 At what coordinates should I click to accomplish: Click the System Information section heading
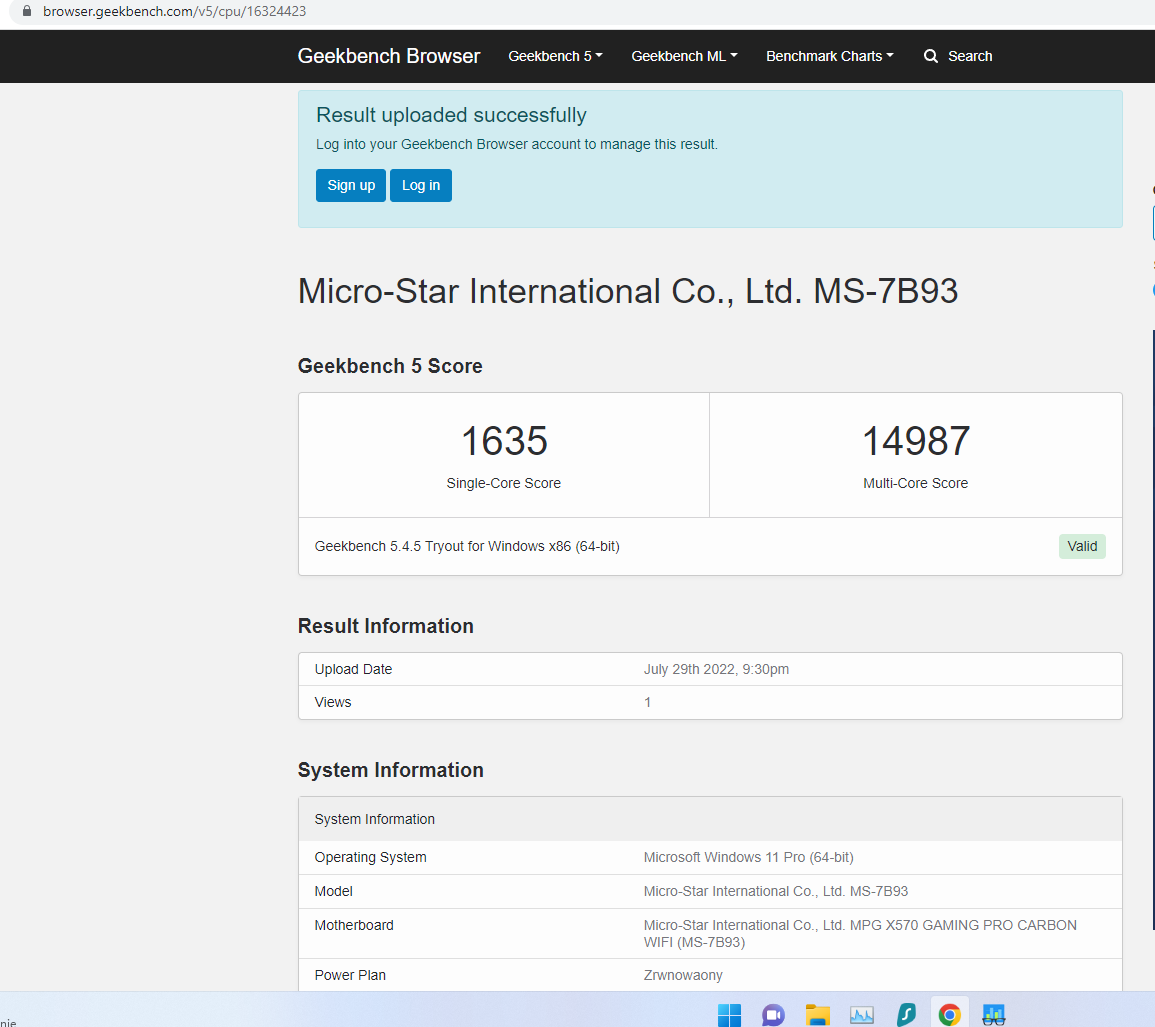pos(390,770)
